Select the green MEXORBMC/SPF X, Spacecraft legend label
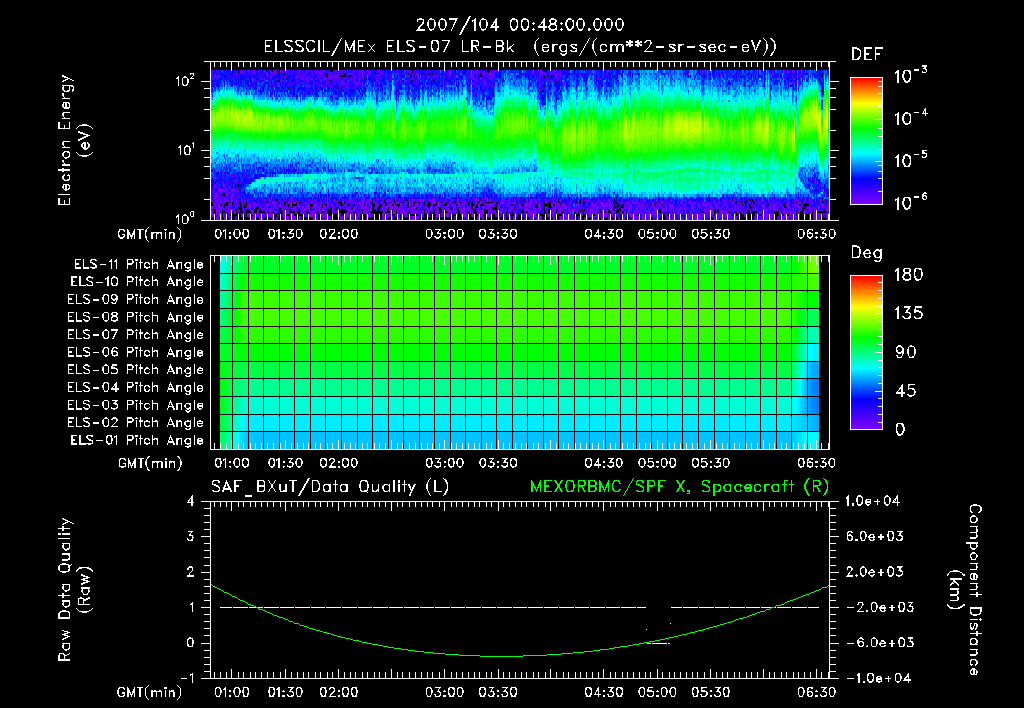Screen dimensions: 1024x708 (678, 487)
